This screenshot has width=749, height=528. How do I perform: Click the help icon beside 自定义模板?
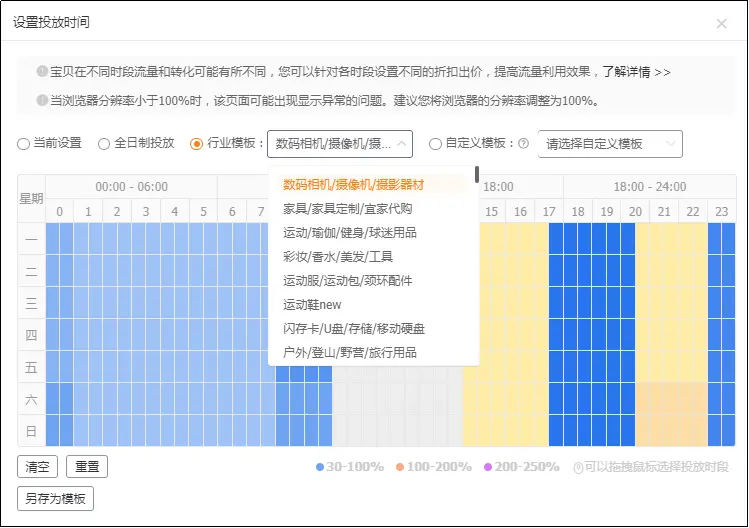click(x=523, y=144)
